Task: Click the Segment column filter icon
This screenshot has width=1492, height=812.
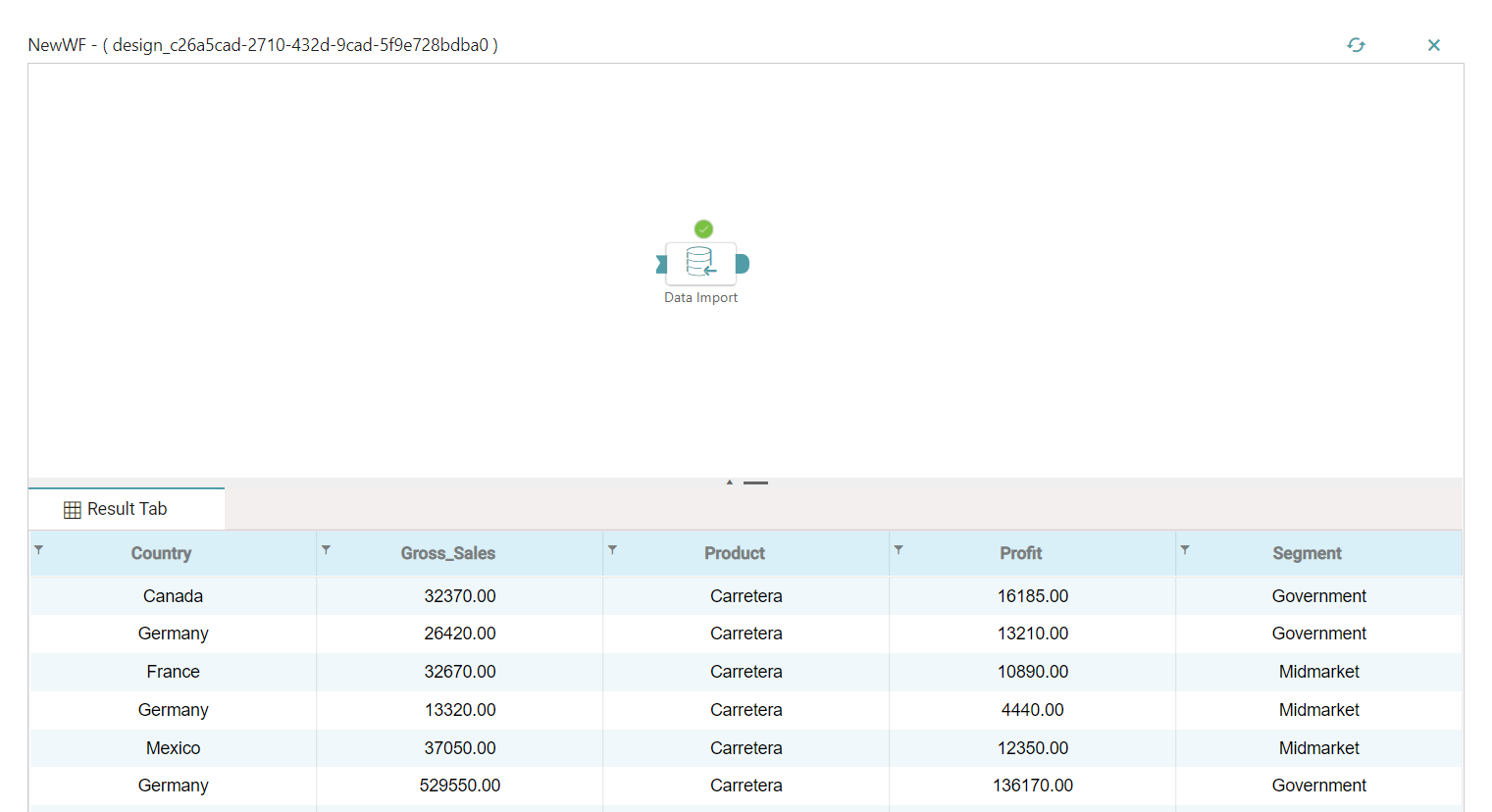Action: [x=1185, y=550]
